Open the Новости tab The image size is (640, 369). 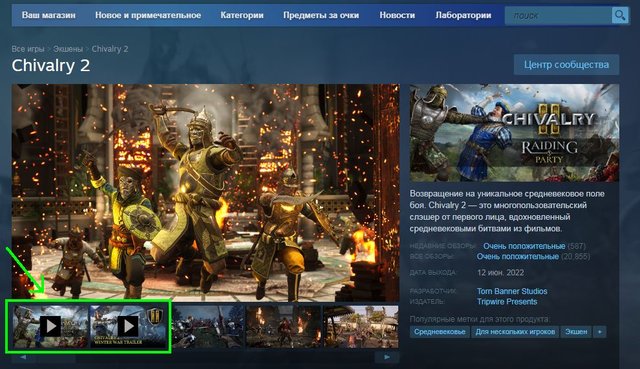[x=397, y=15]
